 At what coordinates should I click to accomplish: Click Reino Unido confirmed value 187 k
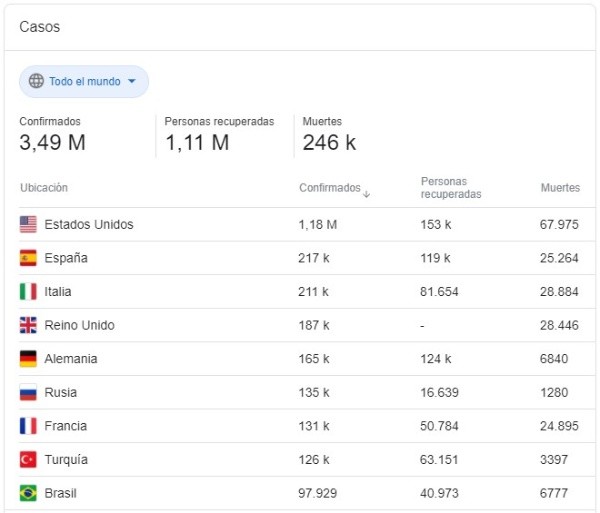point(314,325)
